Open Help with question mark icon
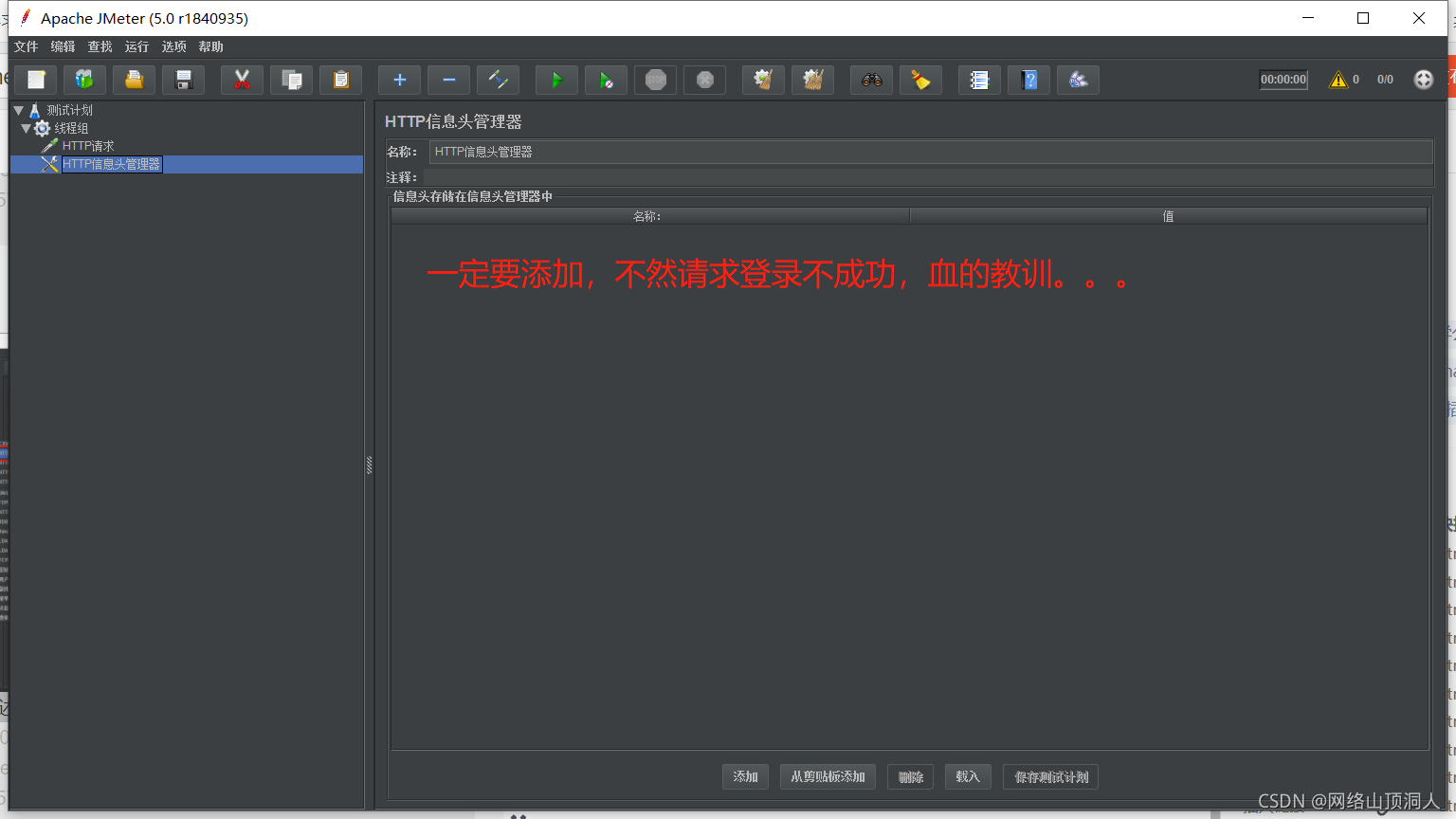This screenshot has height=819, width=1456. pyautogui.click(x=1029, y=80)
